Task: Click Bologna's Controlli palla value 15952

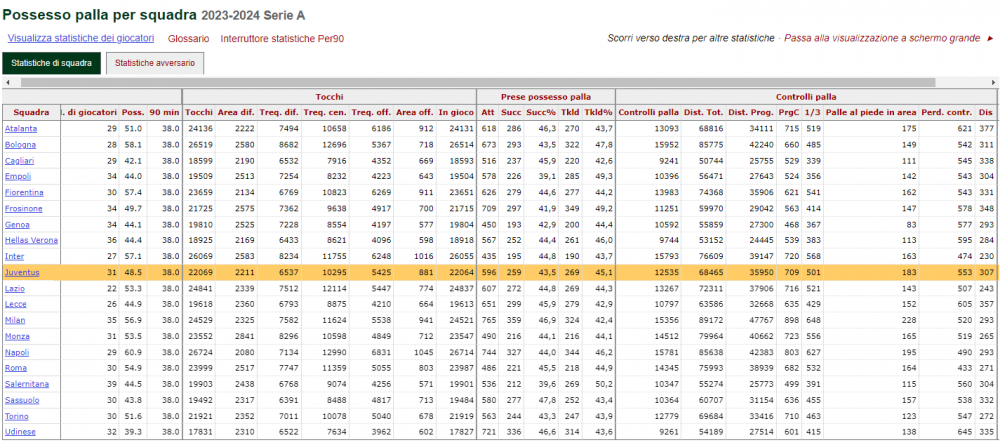Action: pyautogui.click(x=666, y=145)
